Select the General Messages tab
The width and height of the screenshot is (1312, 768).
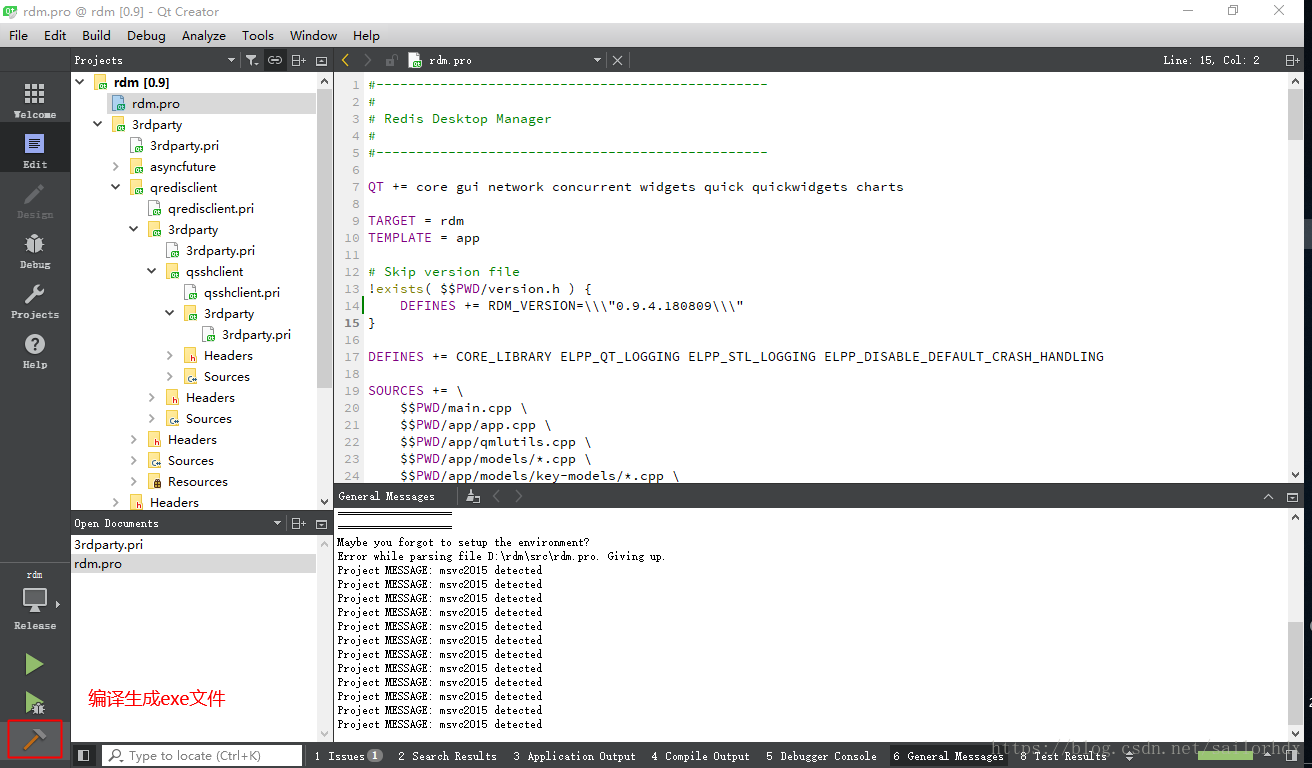(948, 756)
